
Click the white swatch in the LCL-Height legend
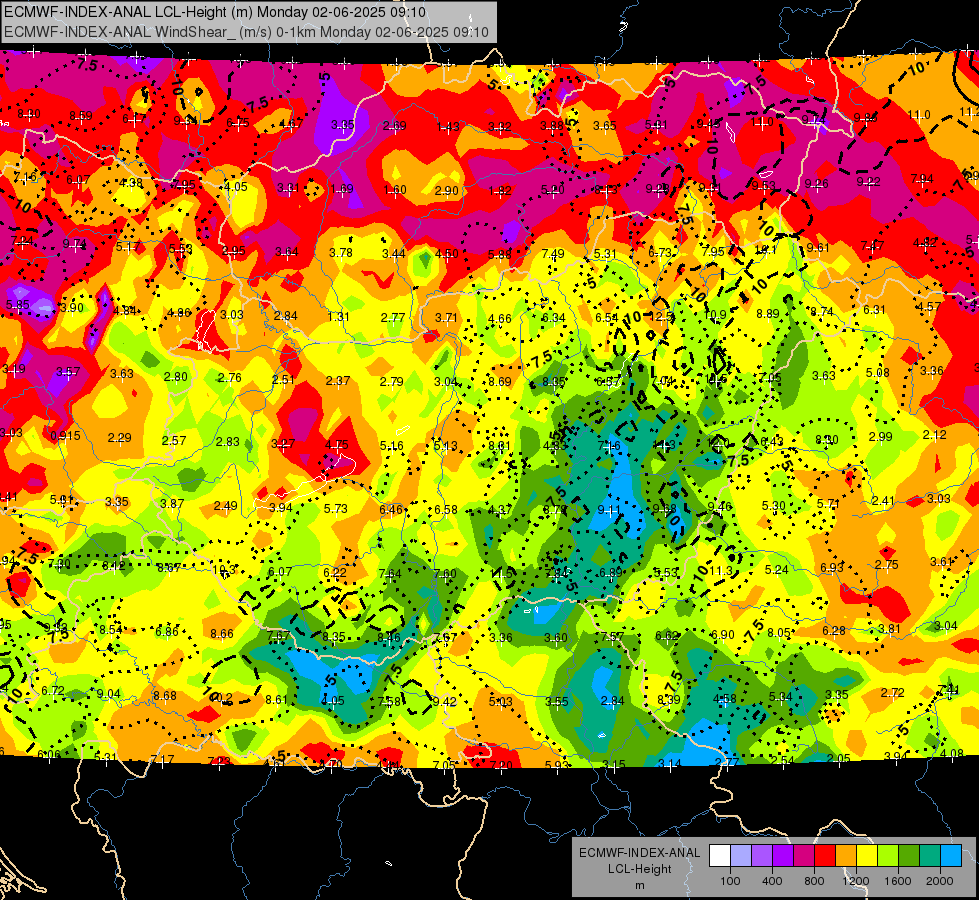pos(720,856)
